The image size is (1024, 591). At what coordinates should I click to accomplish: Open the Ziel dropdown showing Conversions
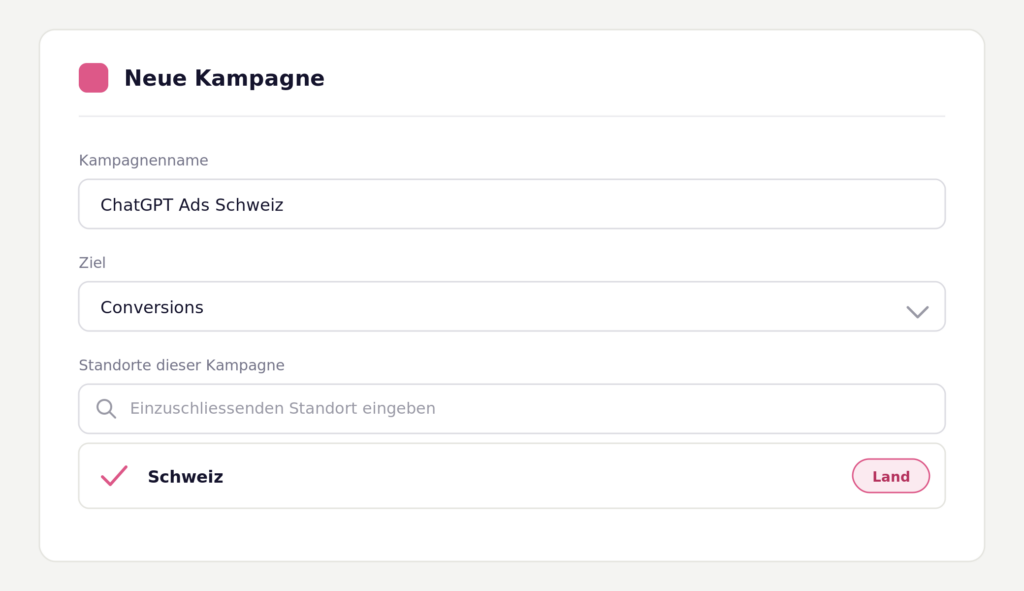point(512,307)
